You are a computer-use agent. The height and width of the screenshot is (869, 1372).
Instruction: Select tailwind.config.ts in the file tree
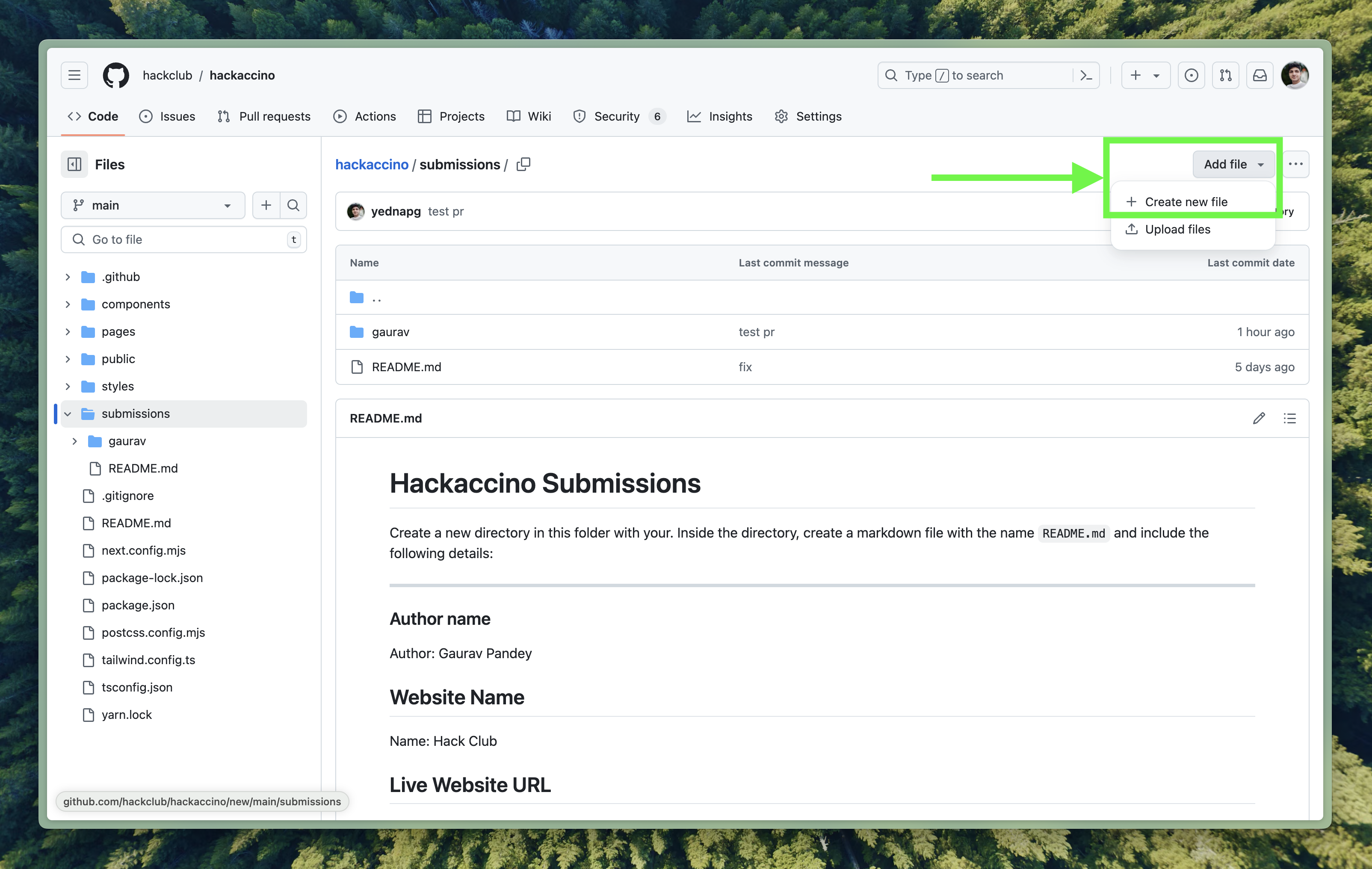coord(148,660)
